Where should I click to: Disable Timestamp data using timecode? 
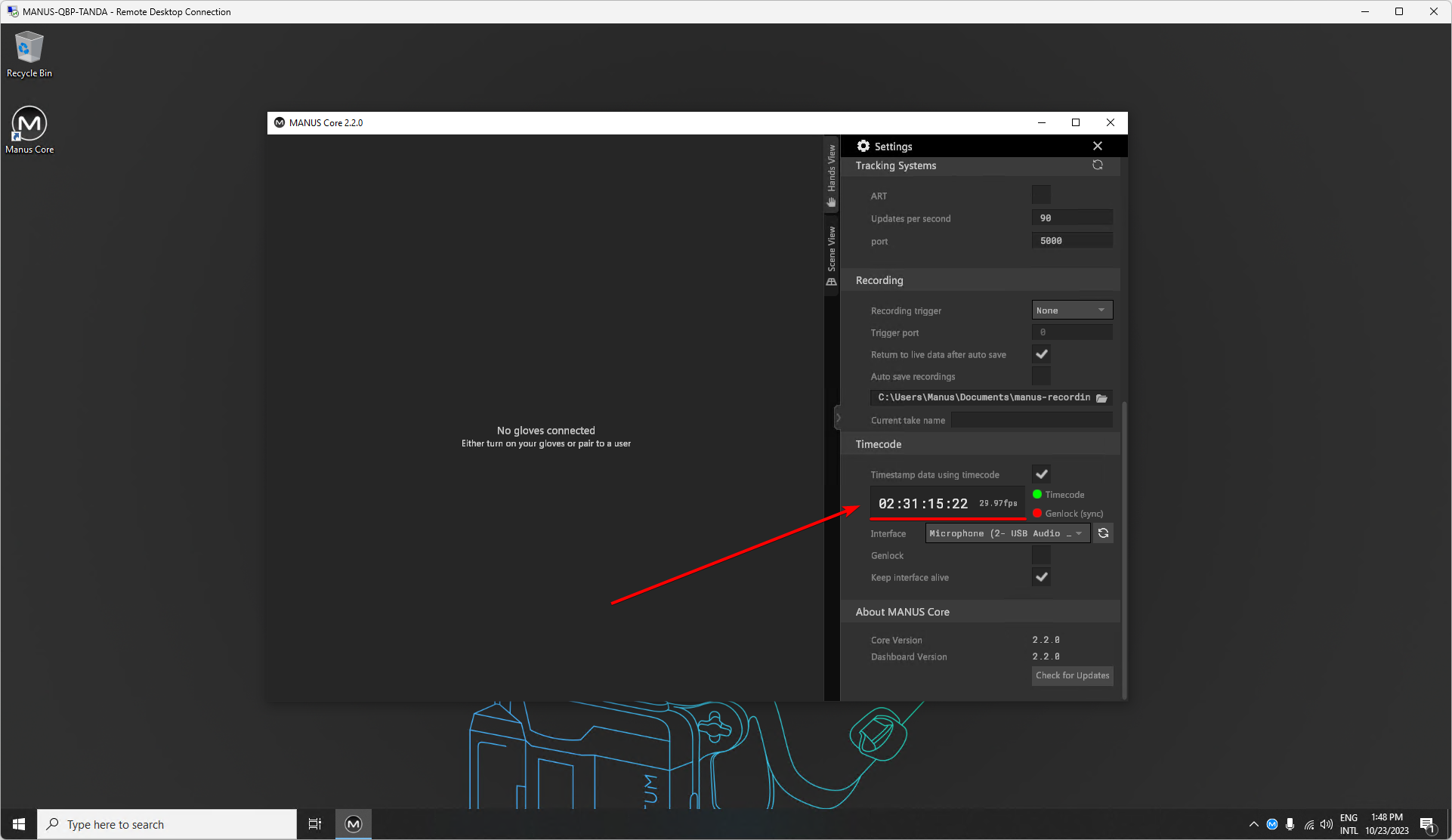[1041, 474]
